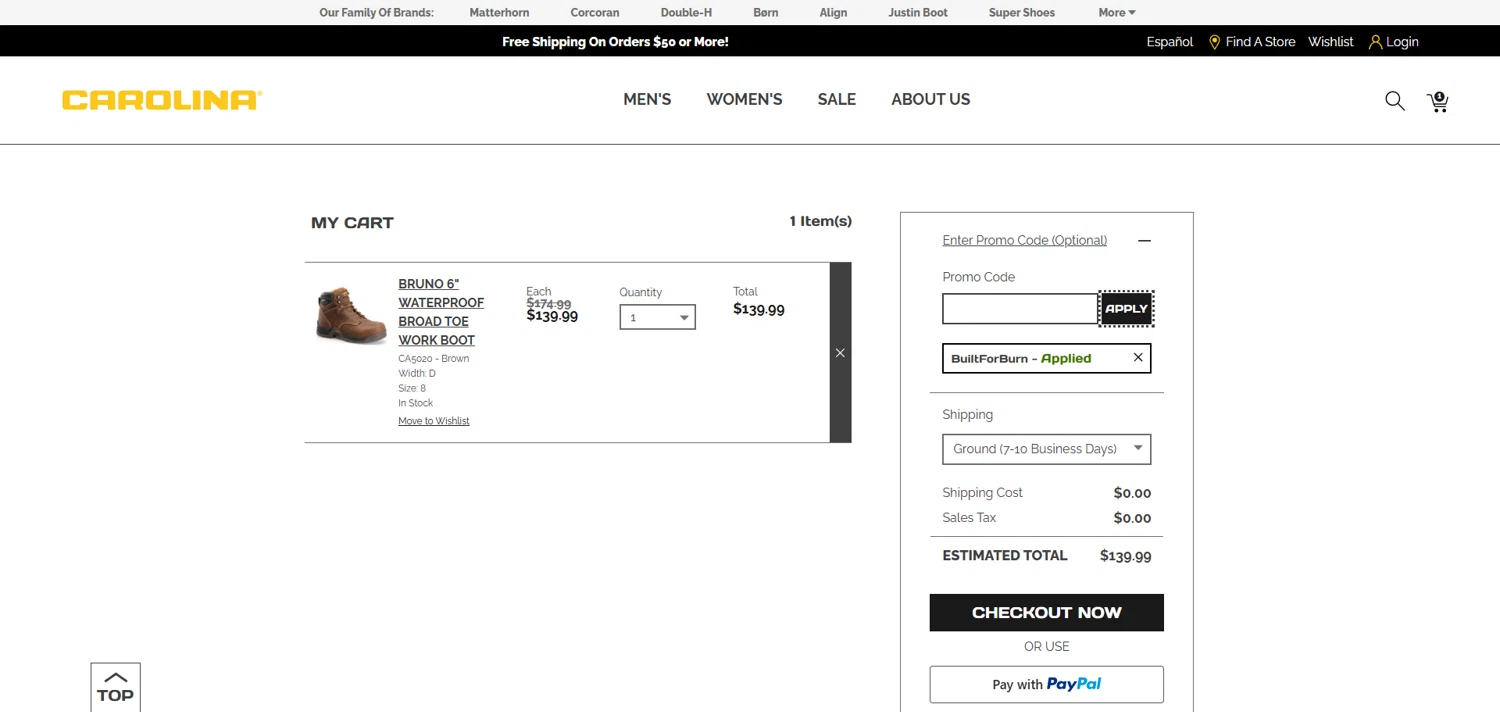Click the APPLY promo button
Image resolution: width=1500 pixels, height=712 pixels.
[1126, 309]
